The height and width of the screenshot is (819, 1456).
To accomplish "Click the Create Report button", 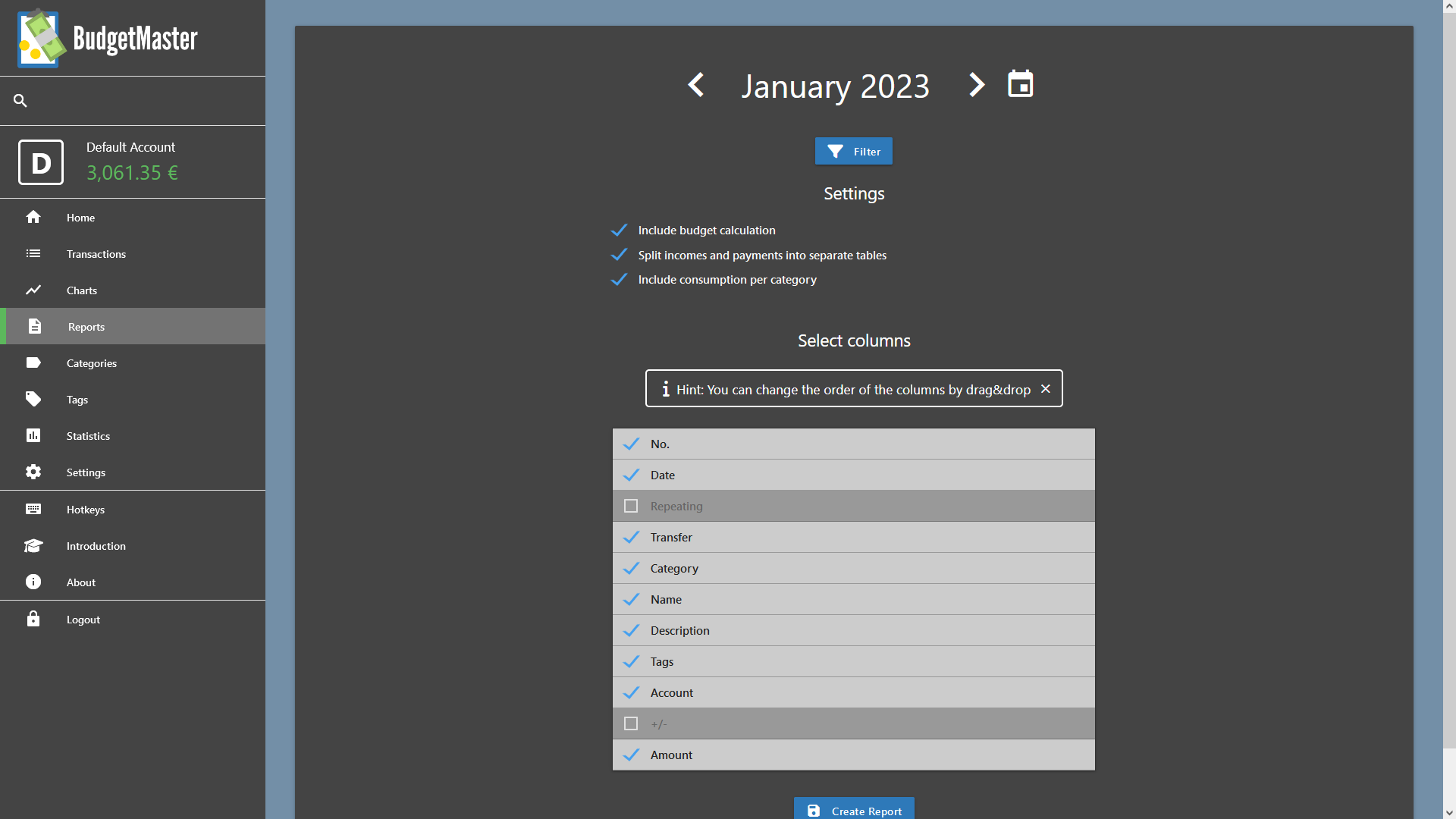I will pos(854,810).
